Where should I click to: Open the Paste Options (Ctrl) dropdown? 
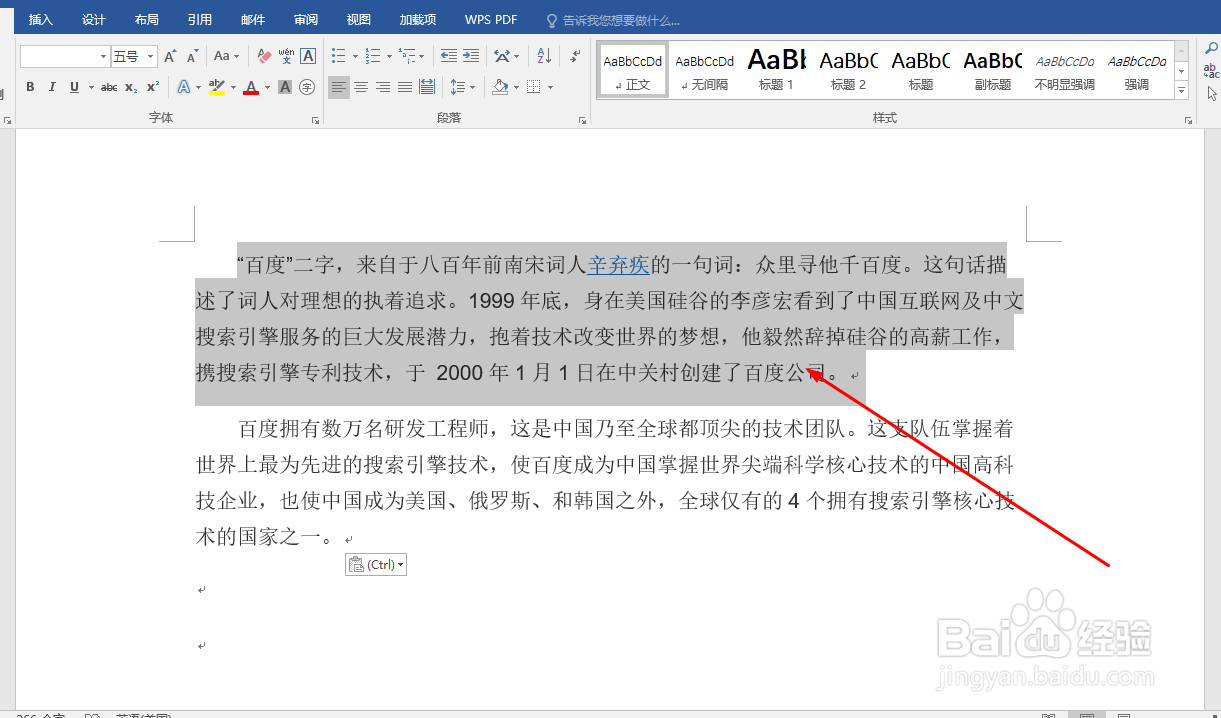pos(376,565)
